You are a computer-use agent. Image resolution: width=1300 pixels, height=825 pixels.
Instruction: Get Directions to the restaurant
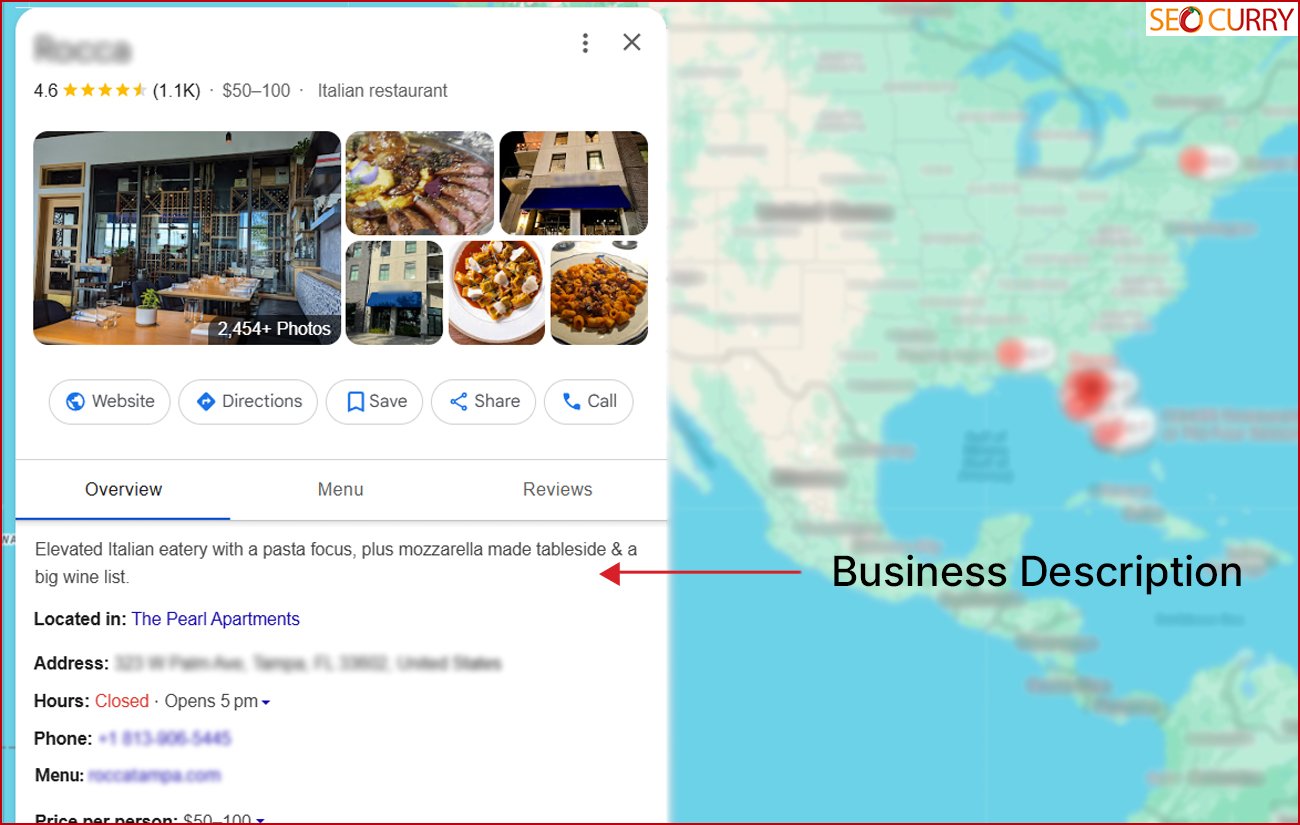248,401
